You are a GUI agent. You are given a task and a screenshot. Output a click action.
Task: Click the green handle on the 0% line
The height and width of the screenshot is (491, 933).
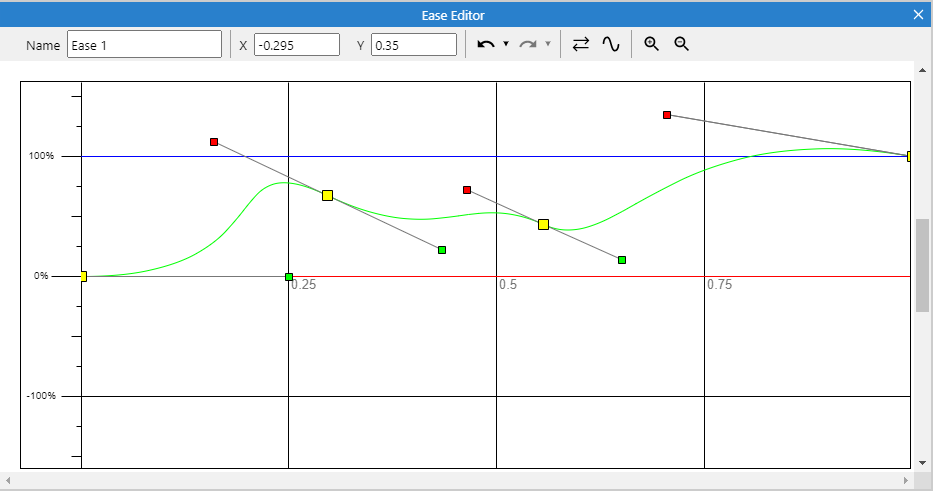[289, 276]
